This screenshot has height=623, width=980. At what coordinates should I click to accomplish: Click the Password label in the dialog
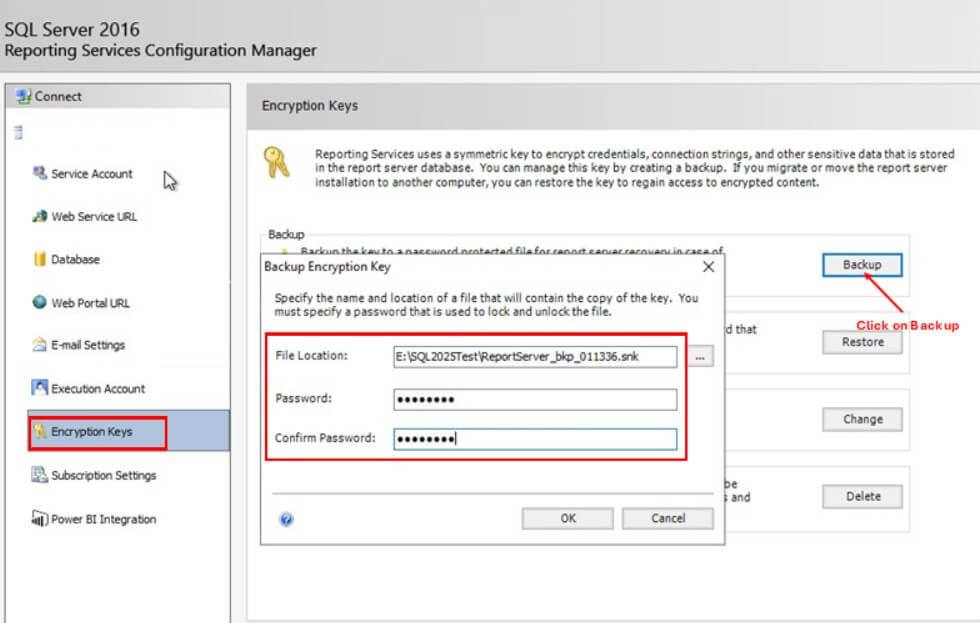[303, 398]
